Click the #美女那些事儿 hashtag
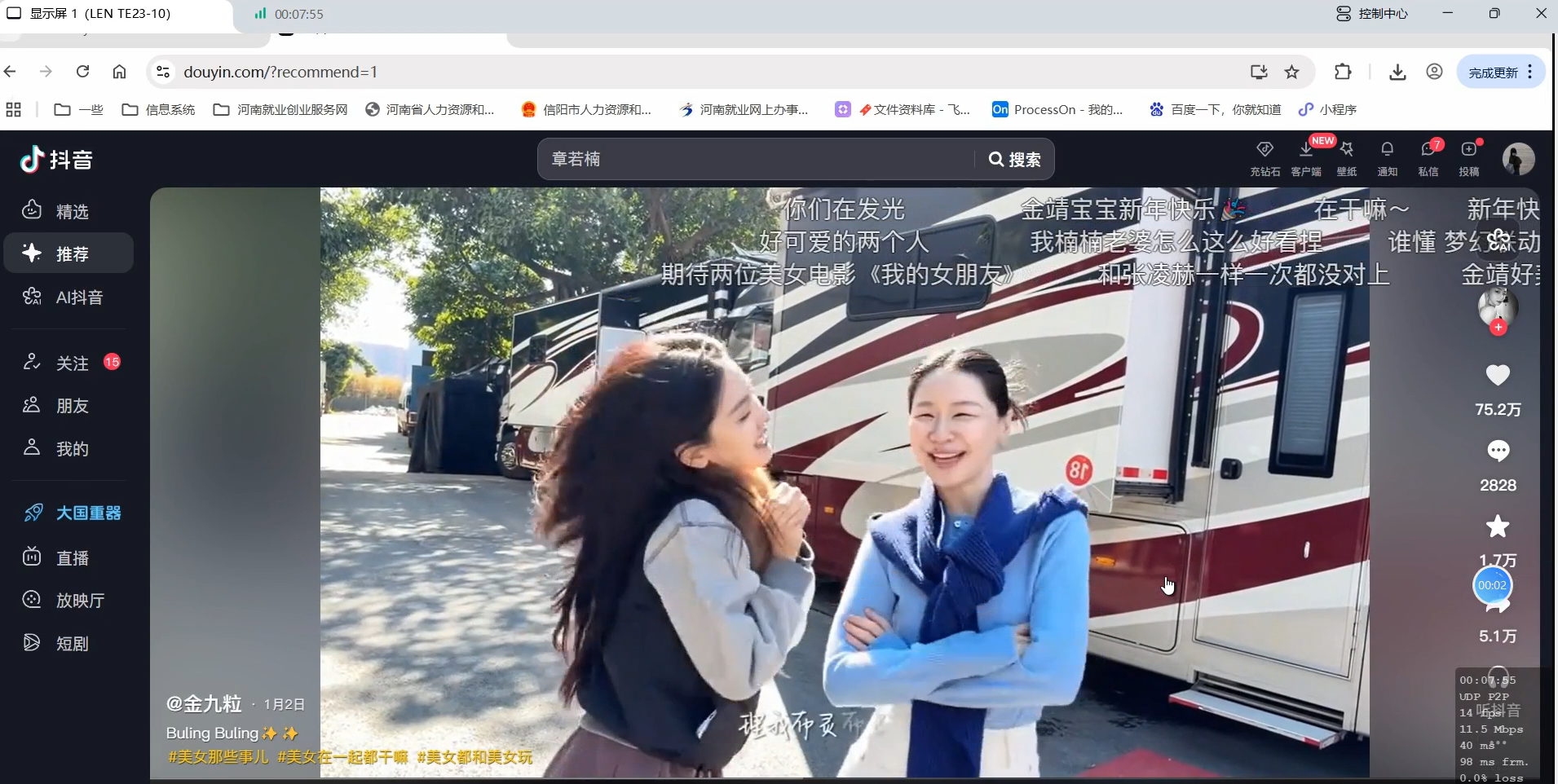The width and height of the screenshot is (1558, 784). click(218, 757)
